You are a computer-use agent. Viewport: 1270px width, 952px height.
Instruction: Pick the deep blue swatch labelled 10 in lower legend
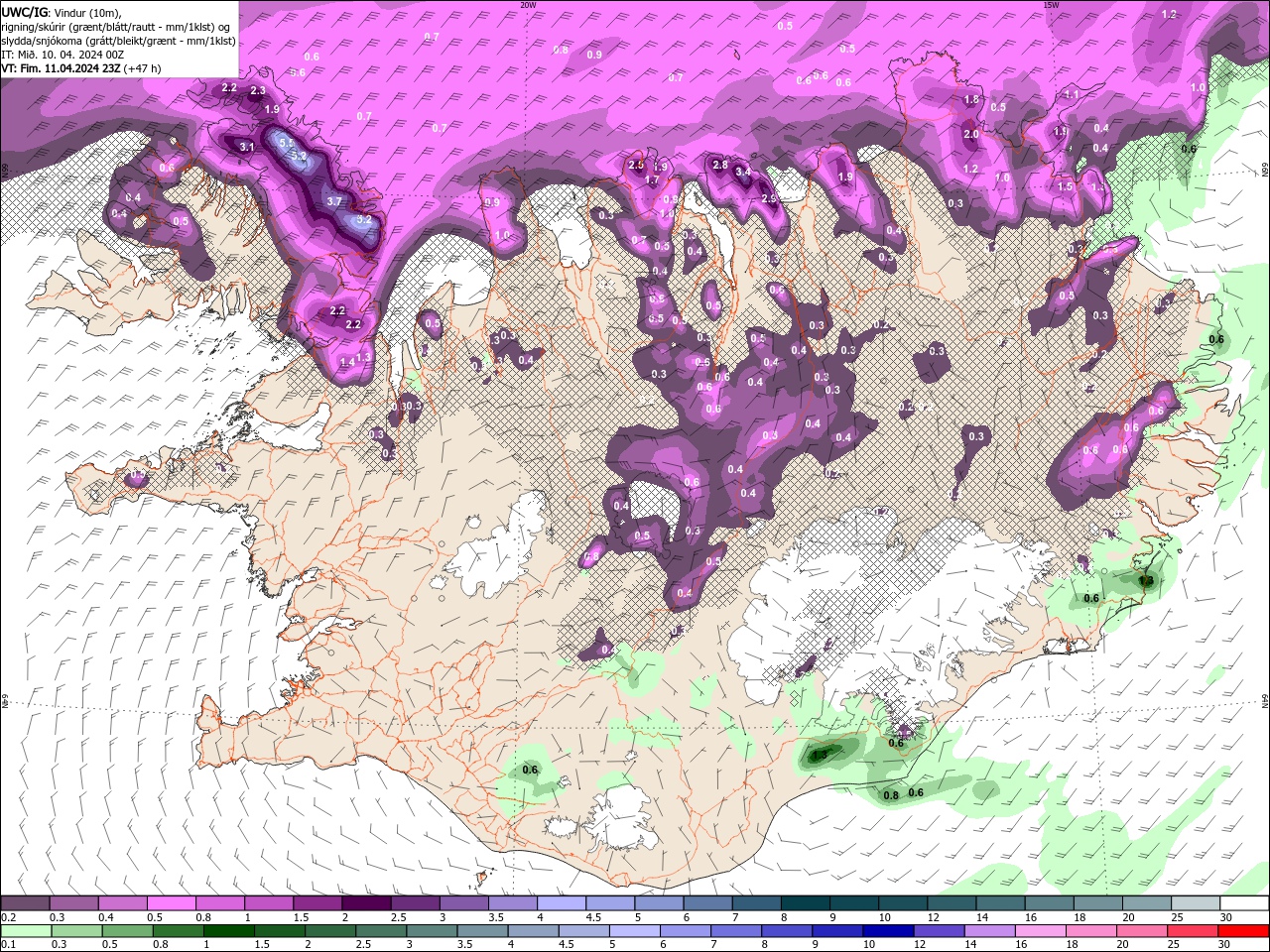[x=888, y=930]
